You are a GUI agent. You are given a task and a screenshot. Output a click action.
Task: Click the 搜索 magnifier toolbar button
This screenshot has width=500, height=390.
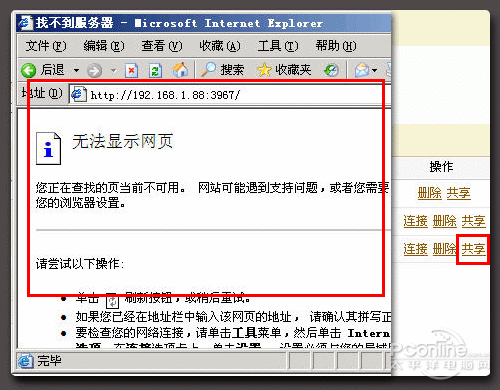point(222,70)
